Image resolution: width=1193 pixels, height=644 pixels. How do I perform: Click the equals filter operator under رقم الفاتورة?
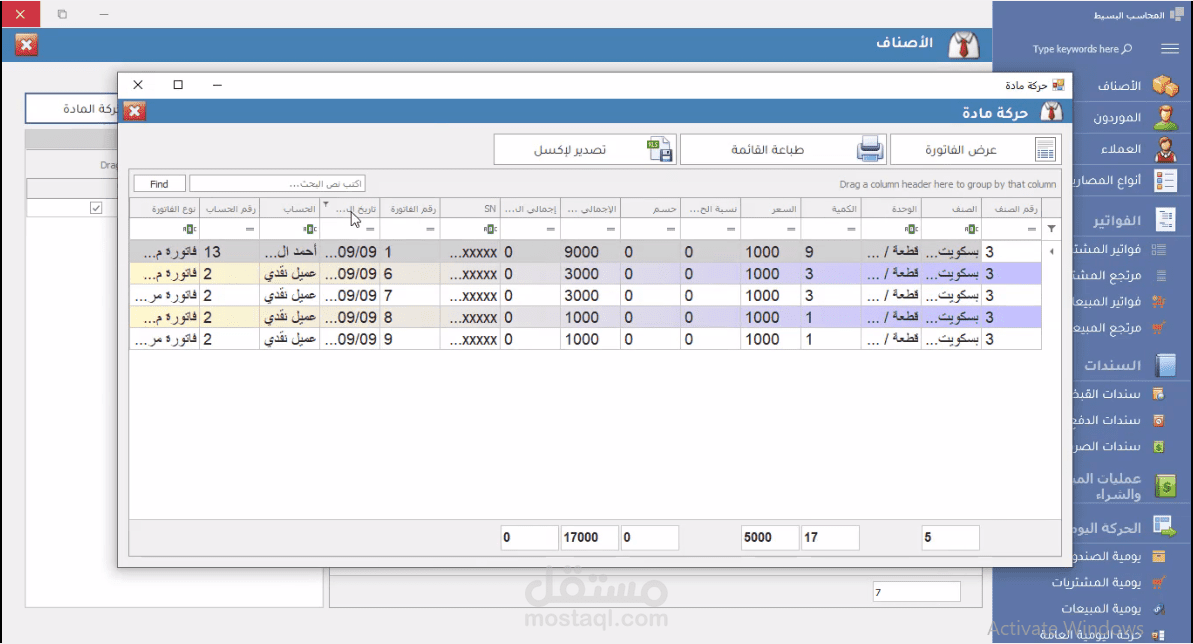pos(430,229)
